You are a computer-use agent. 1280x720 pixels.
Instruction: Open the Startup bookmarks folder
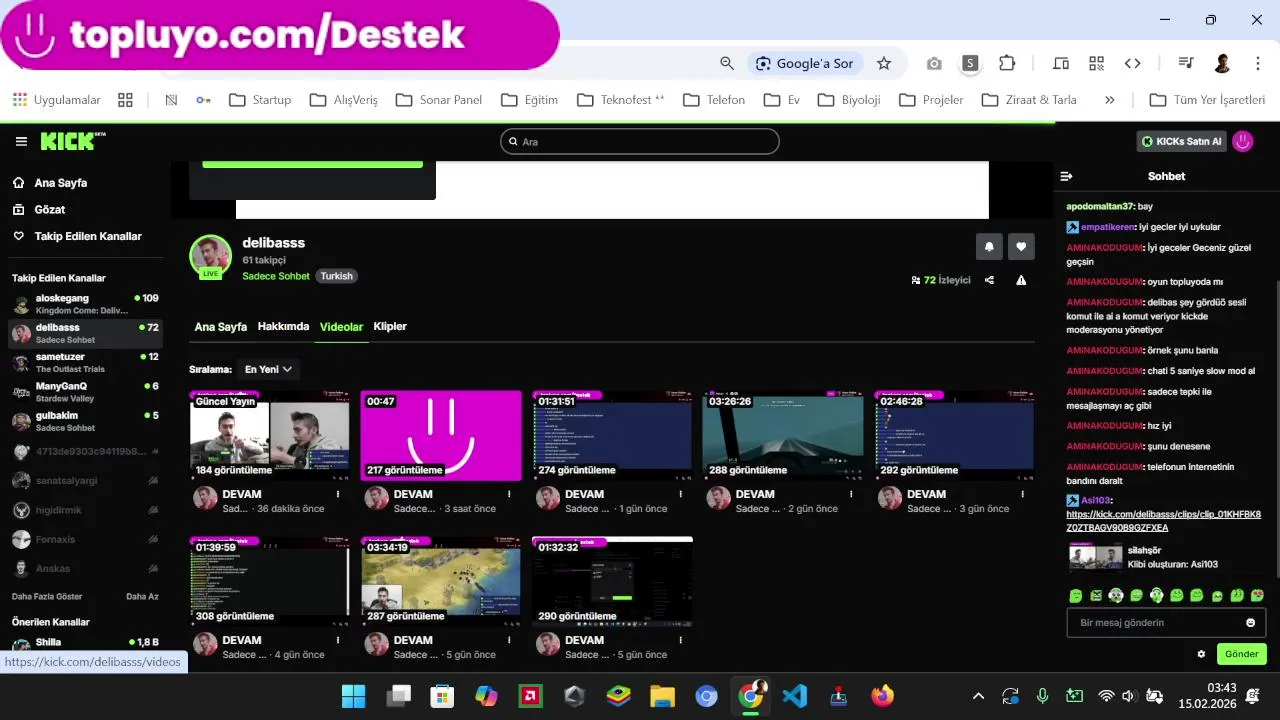tap(260, 100)
